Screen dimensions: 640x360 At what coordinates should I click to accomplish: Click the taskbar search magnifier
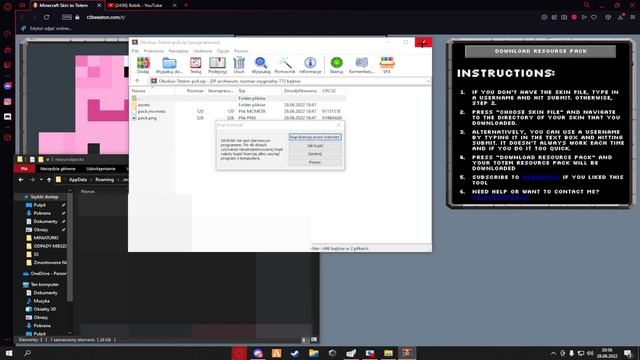coord(28,353)
